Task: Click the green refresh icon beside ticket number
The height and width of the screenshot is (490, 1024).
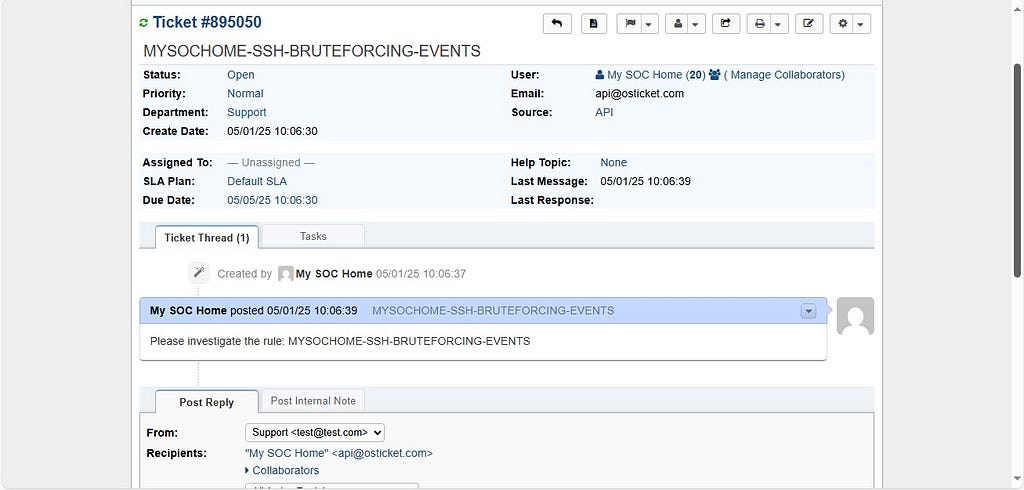Action: (144, 23)
